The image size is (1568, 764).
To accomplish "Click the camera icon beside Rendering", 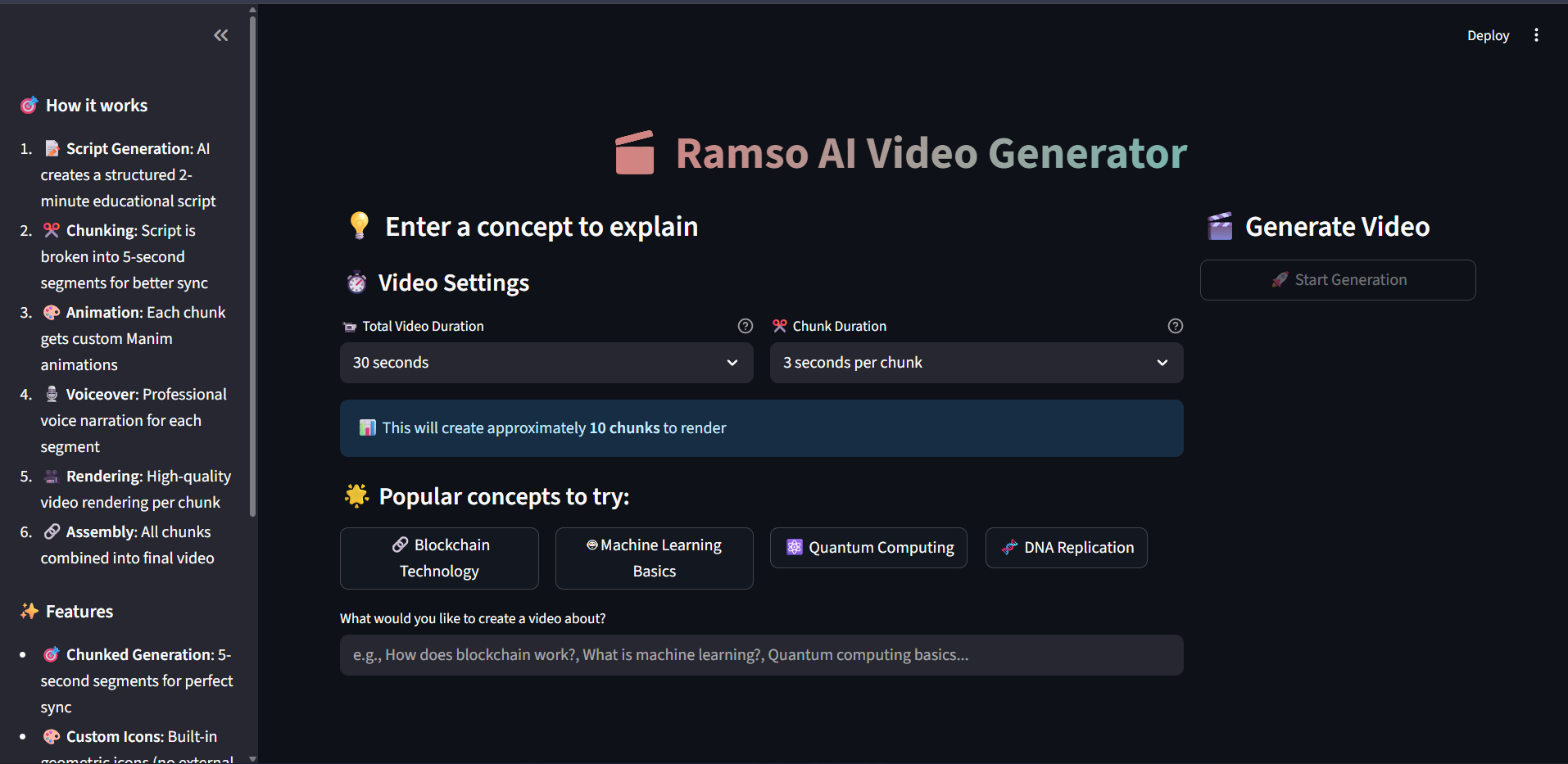I will click(52, 476).
